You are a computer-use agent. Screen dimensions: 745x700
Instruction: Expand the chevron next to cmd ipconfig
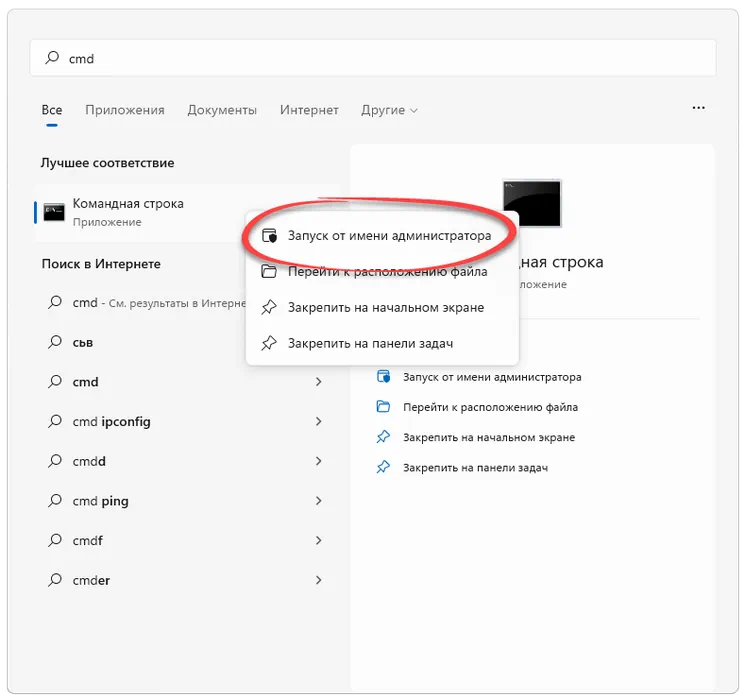(x=318, y=422)
